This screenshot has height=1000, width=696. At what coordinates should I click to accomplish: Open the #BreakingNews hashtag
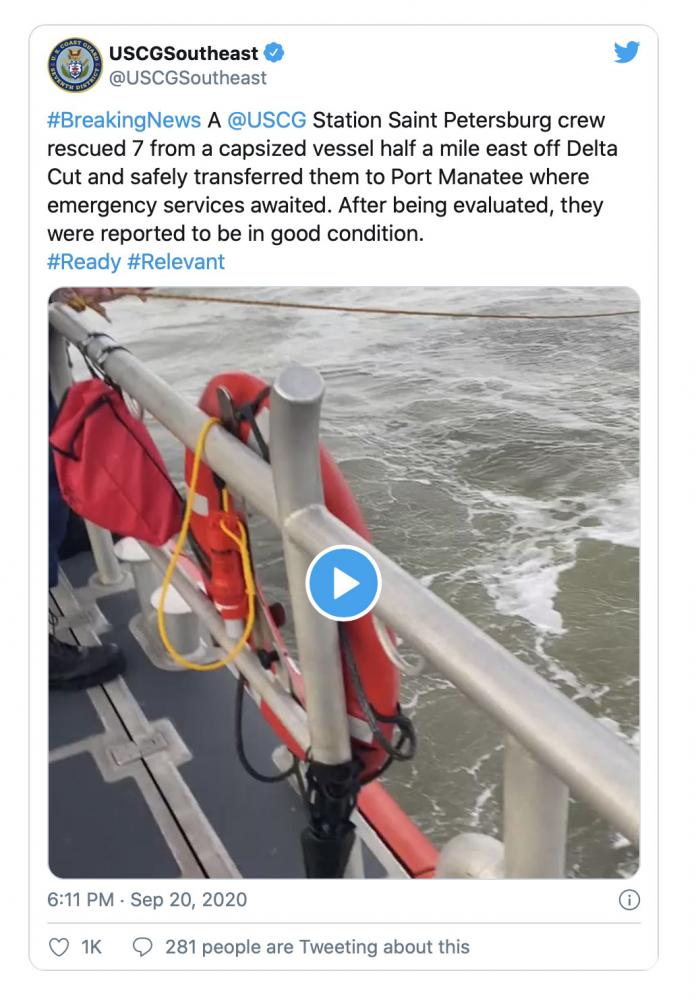(124, 120)
